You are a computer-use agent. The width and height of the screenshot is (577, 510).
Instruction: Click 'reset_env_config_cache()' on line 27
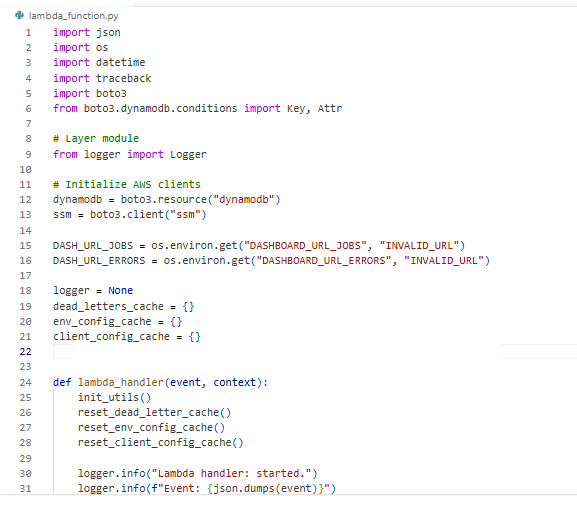click(x=151, y=428)
